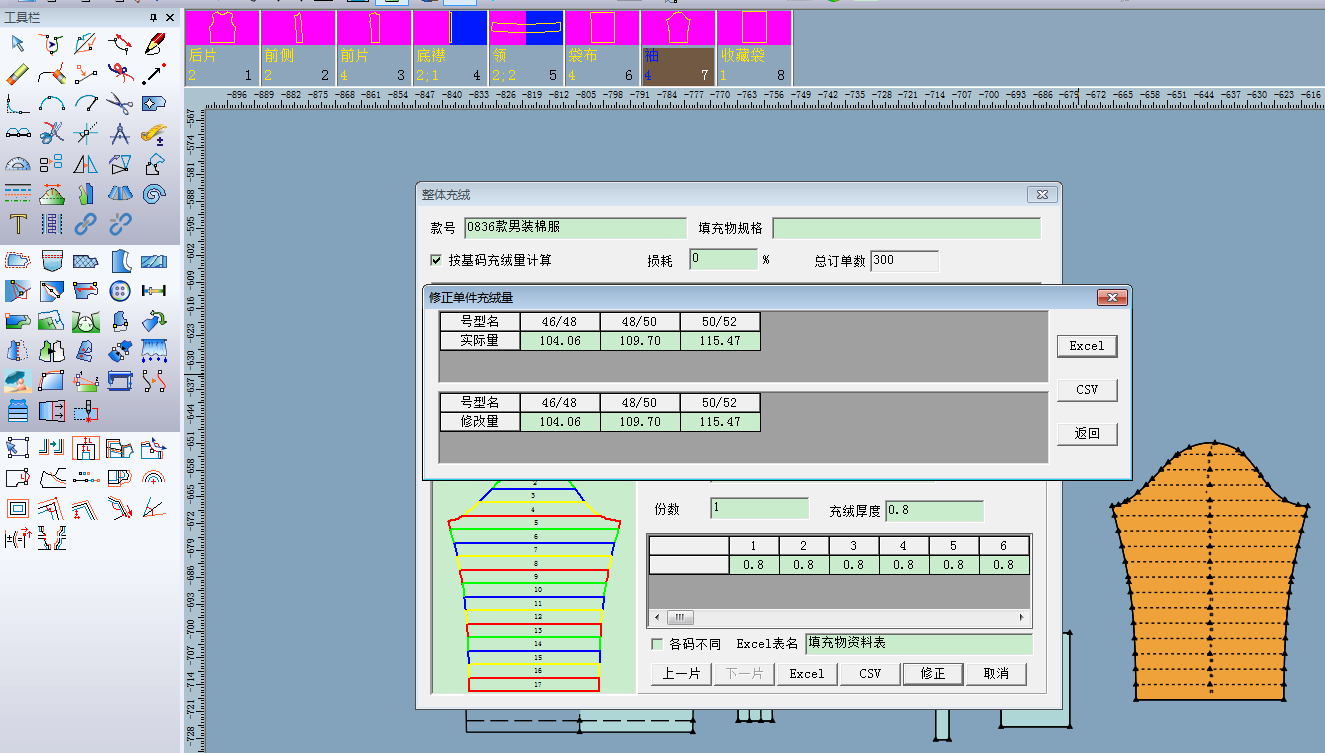Select the sewing machine tool
Image resolution: width=1325 pixels, height=753 pixels.
[x=121, y=379]
